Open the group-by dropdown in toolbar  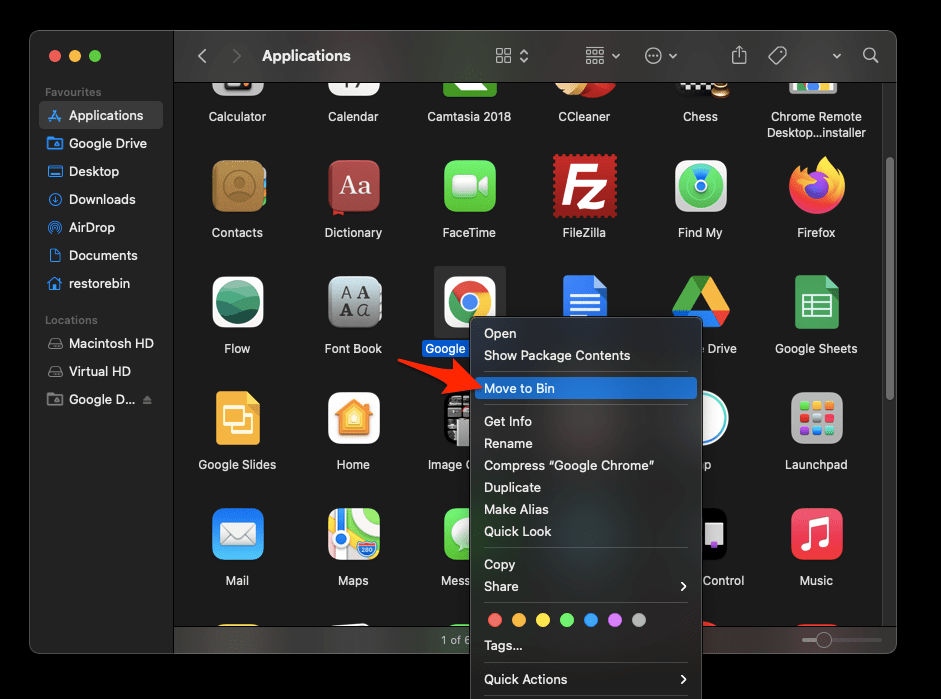pyautogui.click(x=602, y=56)
